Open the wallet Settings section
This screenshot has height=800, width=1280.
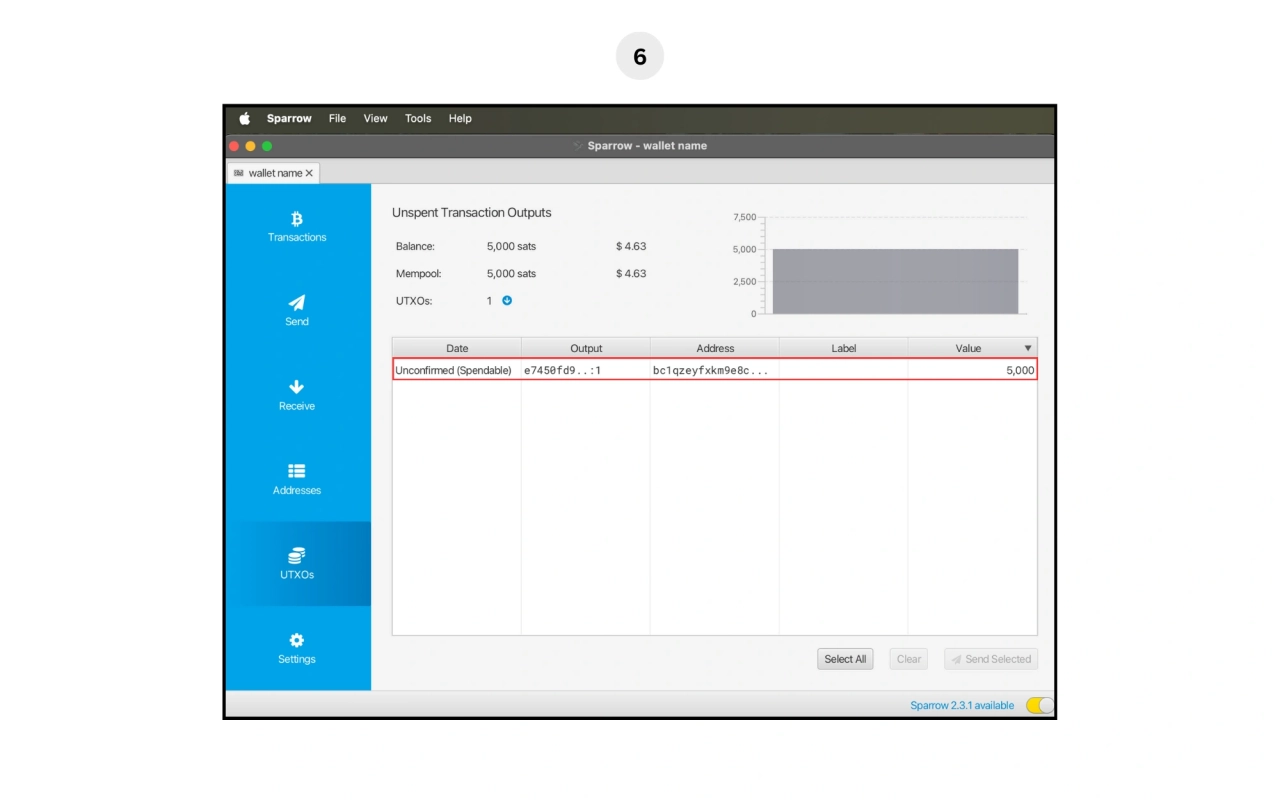(297, 648)
